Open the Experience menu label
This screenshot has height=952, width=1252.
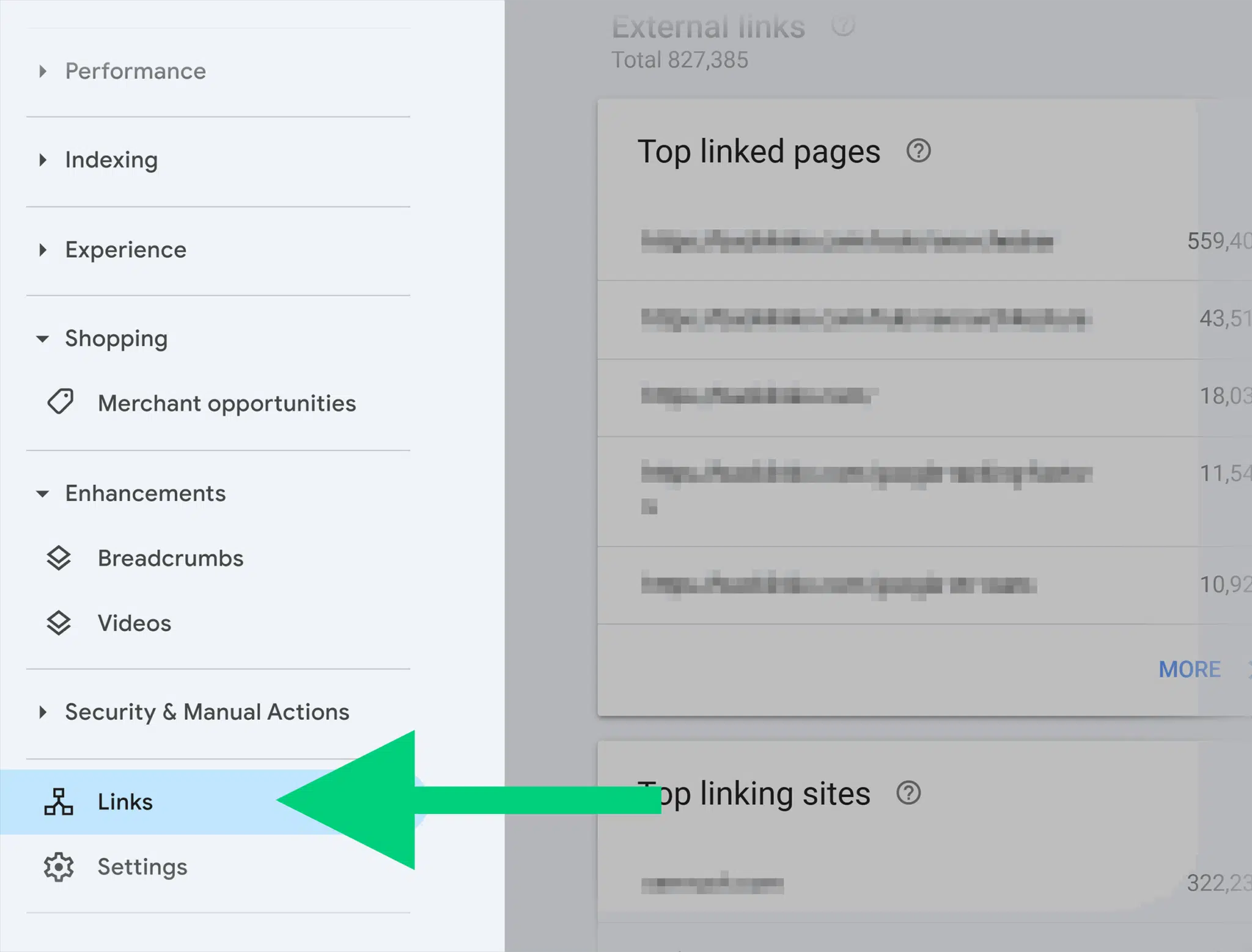pyautogui.click(x=126, y=250)
